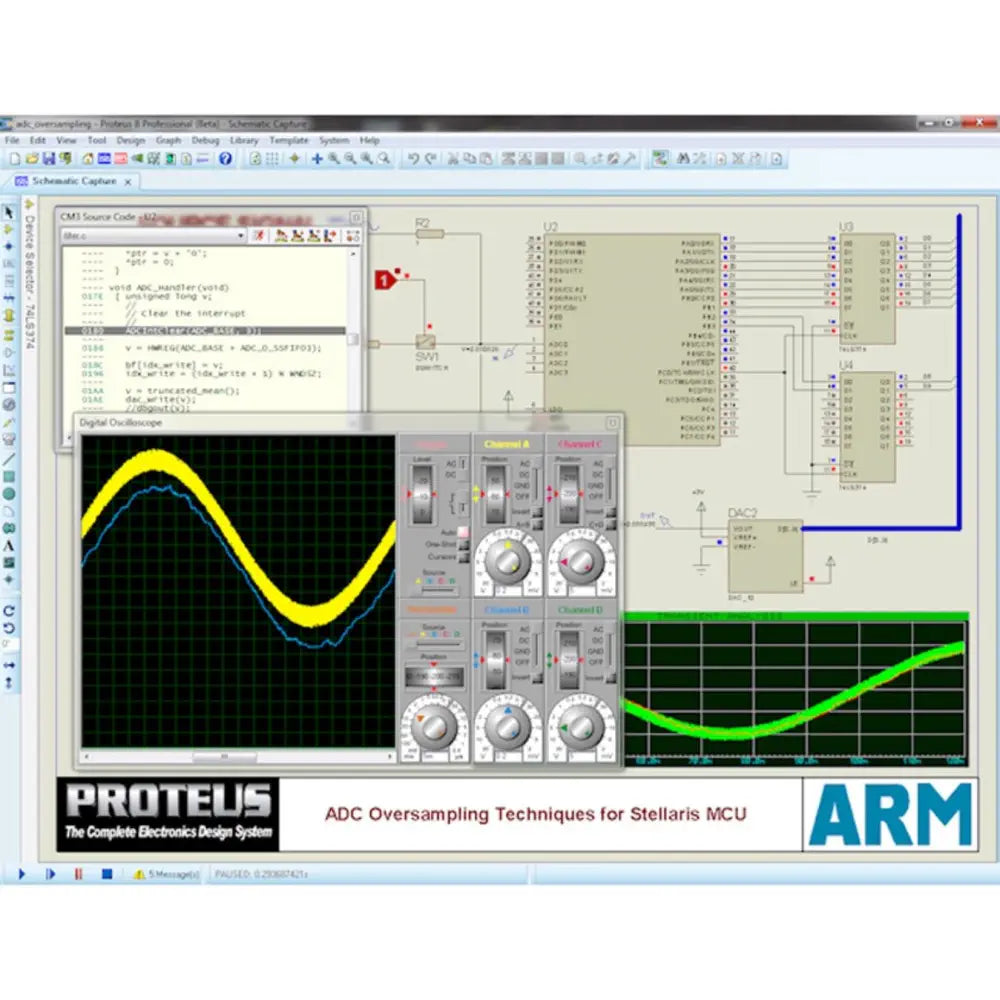Activate the Component Mode icon in left toolbar

point(9,229)
